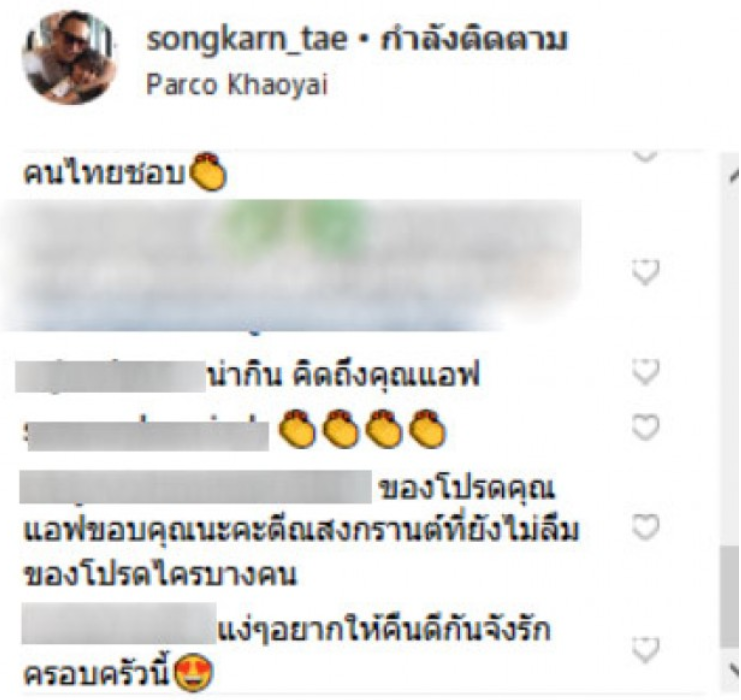Click the scrollbar track above the thumb
The height and width of the screenshot is (700, 741).
click(730, 364)
